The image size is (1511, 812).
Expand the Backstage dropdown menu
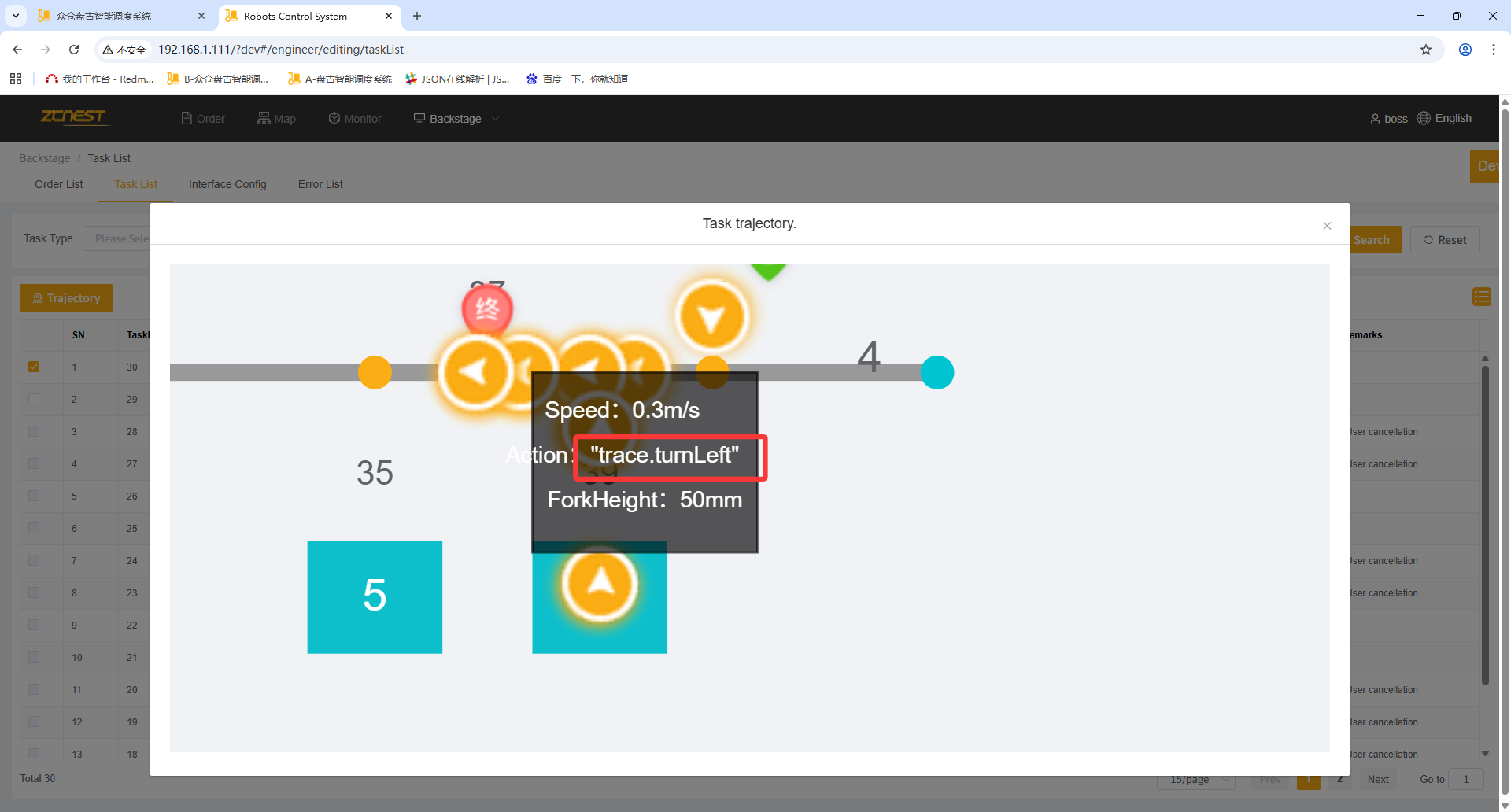456,119
